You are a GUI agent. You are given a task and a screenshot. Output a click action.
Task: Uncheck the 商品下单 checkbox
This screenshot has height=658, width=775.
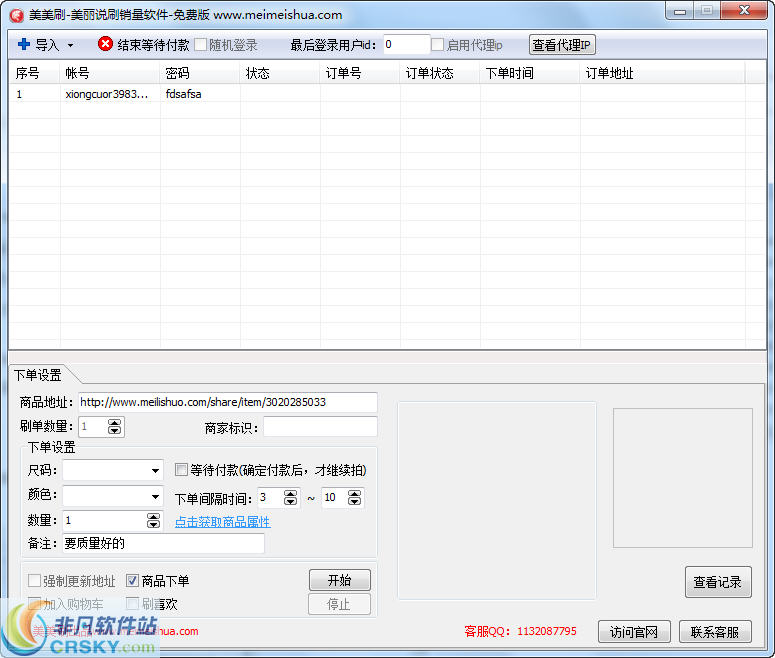(132, 580)
